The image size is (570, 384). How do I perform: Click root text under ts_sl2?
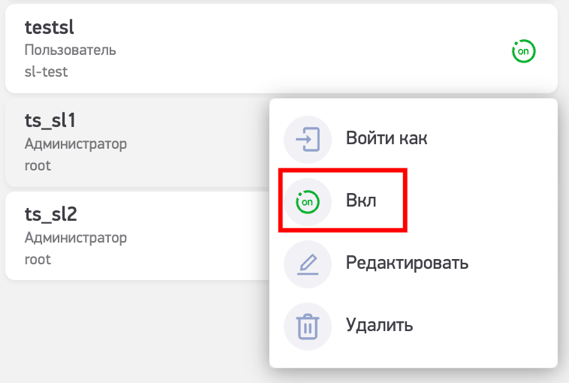pos(38,260)
